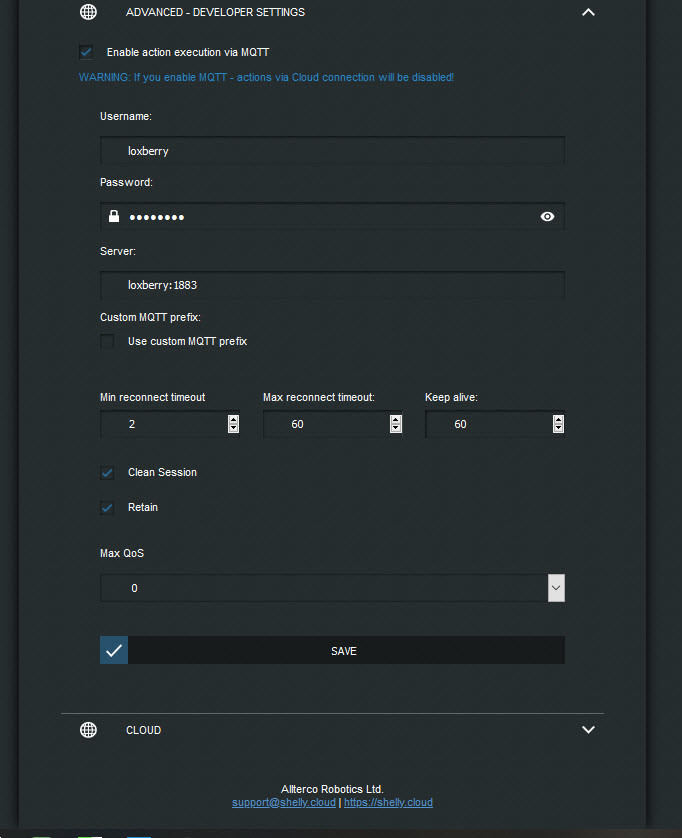This screenshot has height=838, width=682.
Task: Click the globe icon next to Cloud
Action: tap(88, 730)
